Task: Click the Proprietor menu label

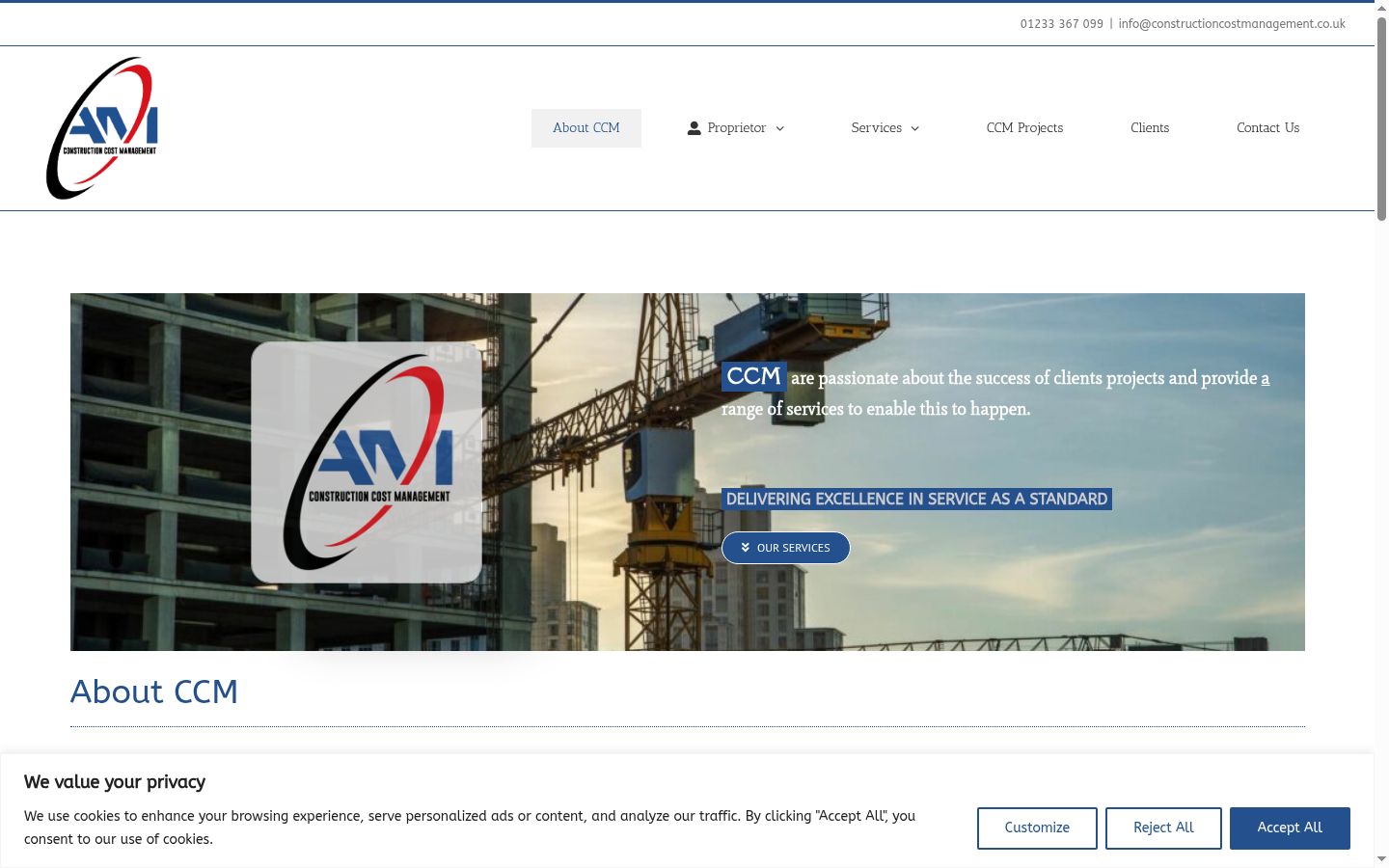Action: 736,127
